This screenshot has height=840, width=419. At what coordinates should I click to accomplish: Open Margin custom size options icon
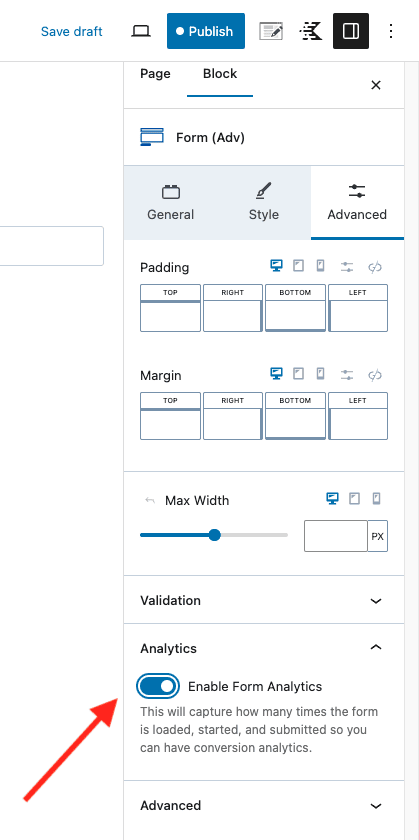pyautogui.click(x=347, y=374)
